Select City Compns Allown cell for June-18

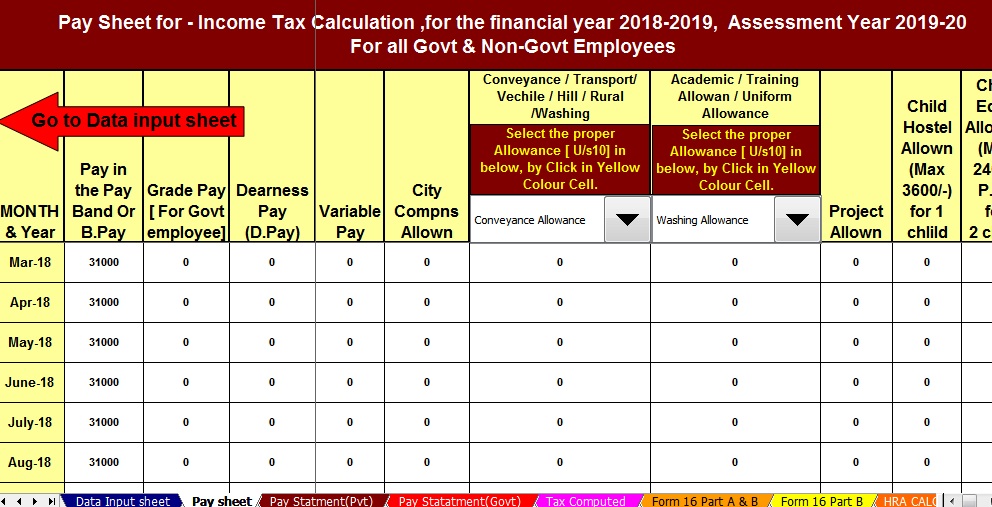tap(426, 382)
